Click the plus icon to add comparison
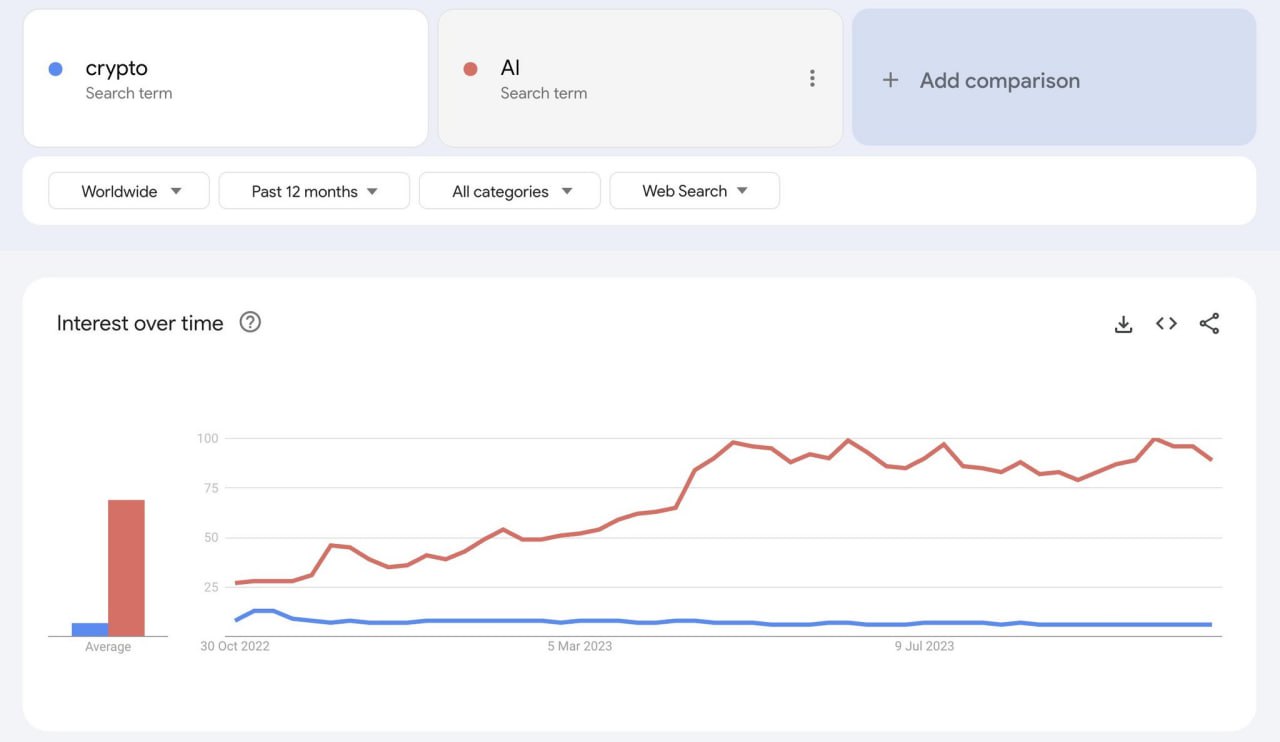The image size is (1280, 742). pyautogui.click(x=890, y=80)
